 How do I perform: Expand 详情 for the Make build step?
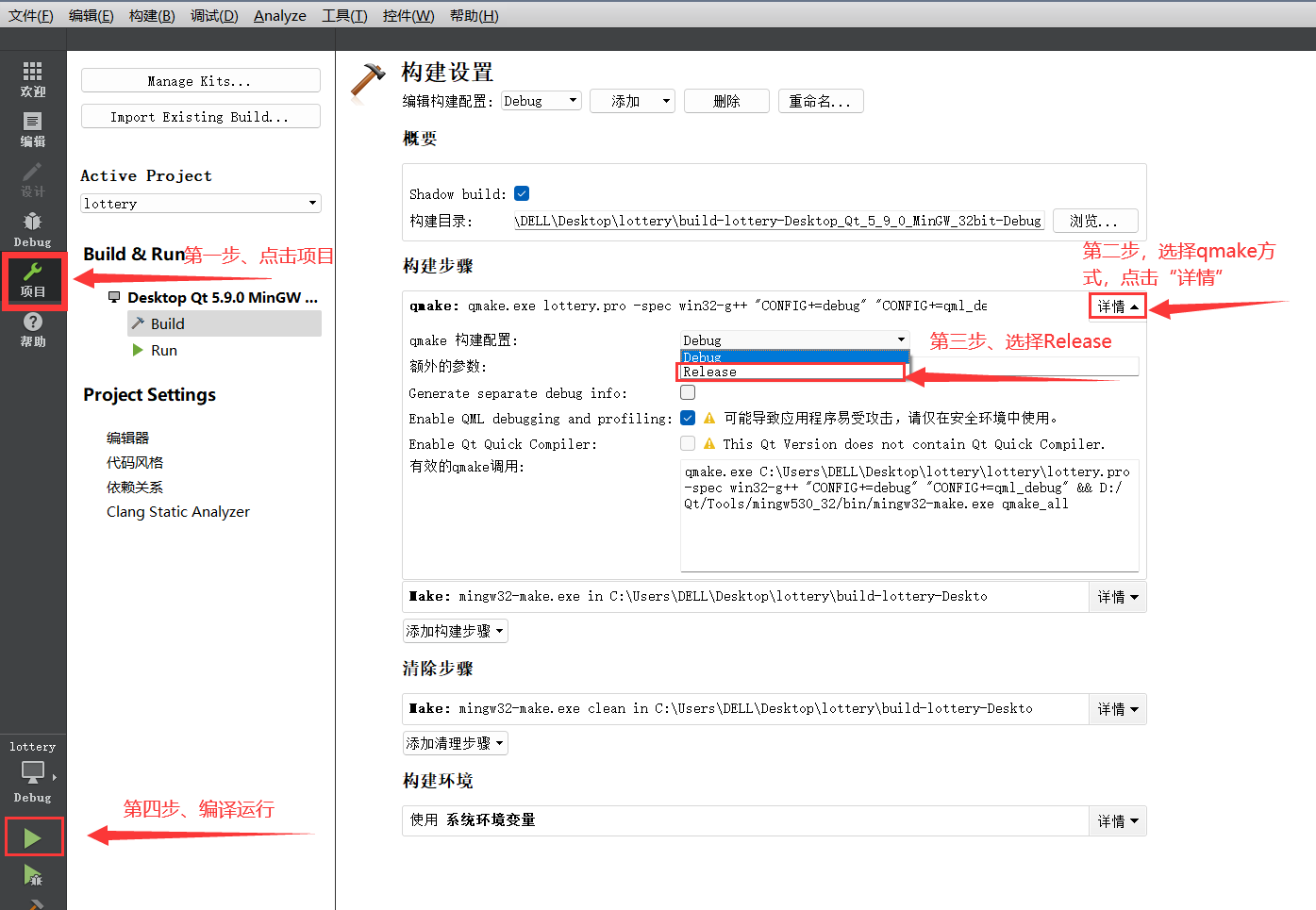tap(1118, 597)
